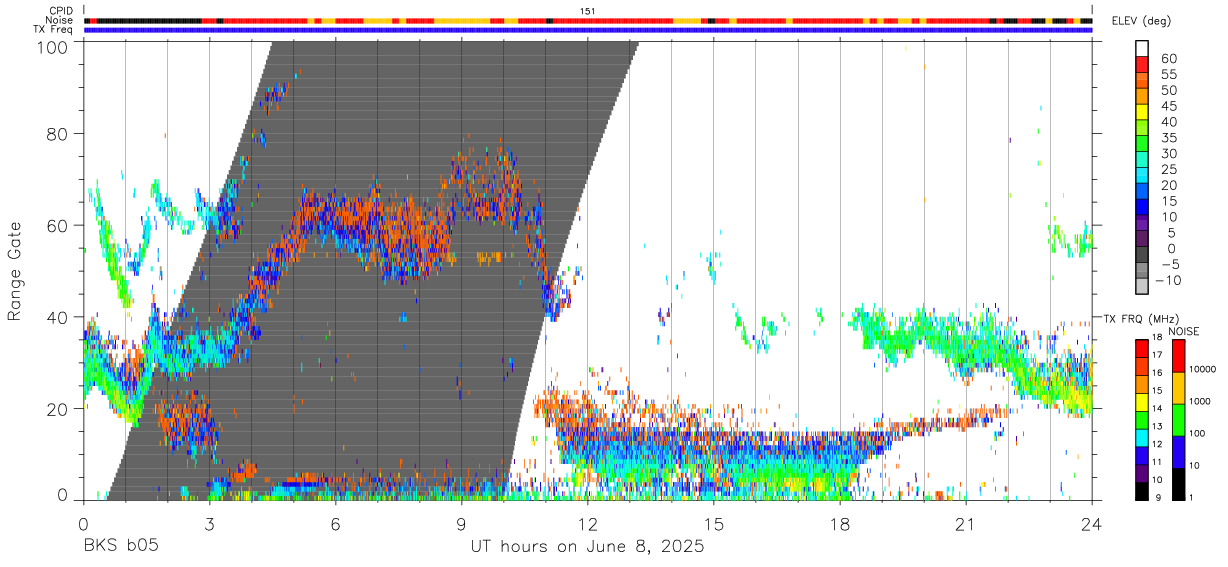
Task: Click the dark gray 0-degree elevation segment
Action: point(1143,255)
